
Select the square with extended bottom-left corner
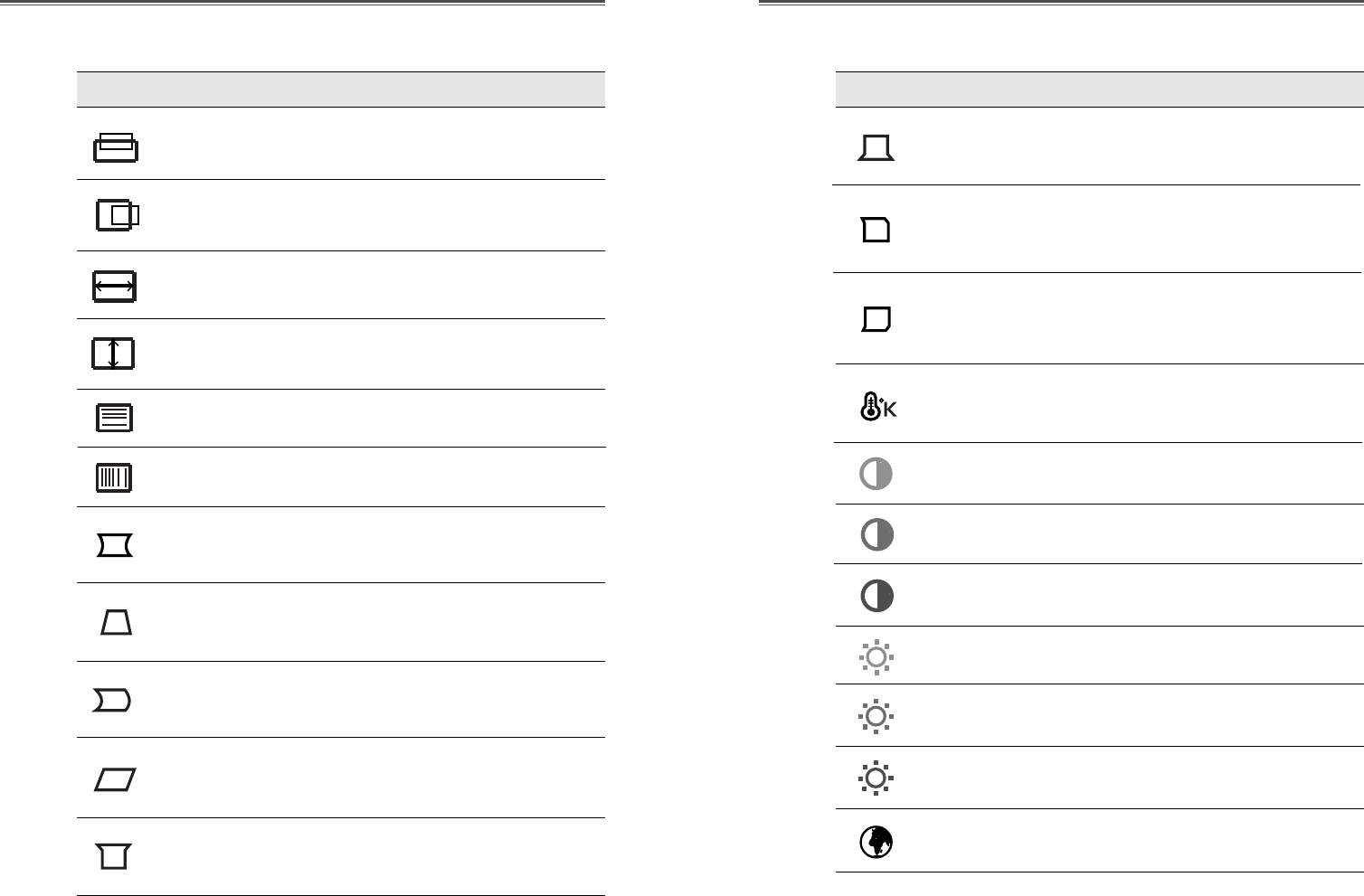876,319
